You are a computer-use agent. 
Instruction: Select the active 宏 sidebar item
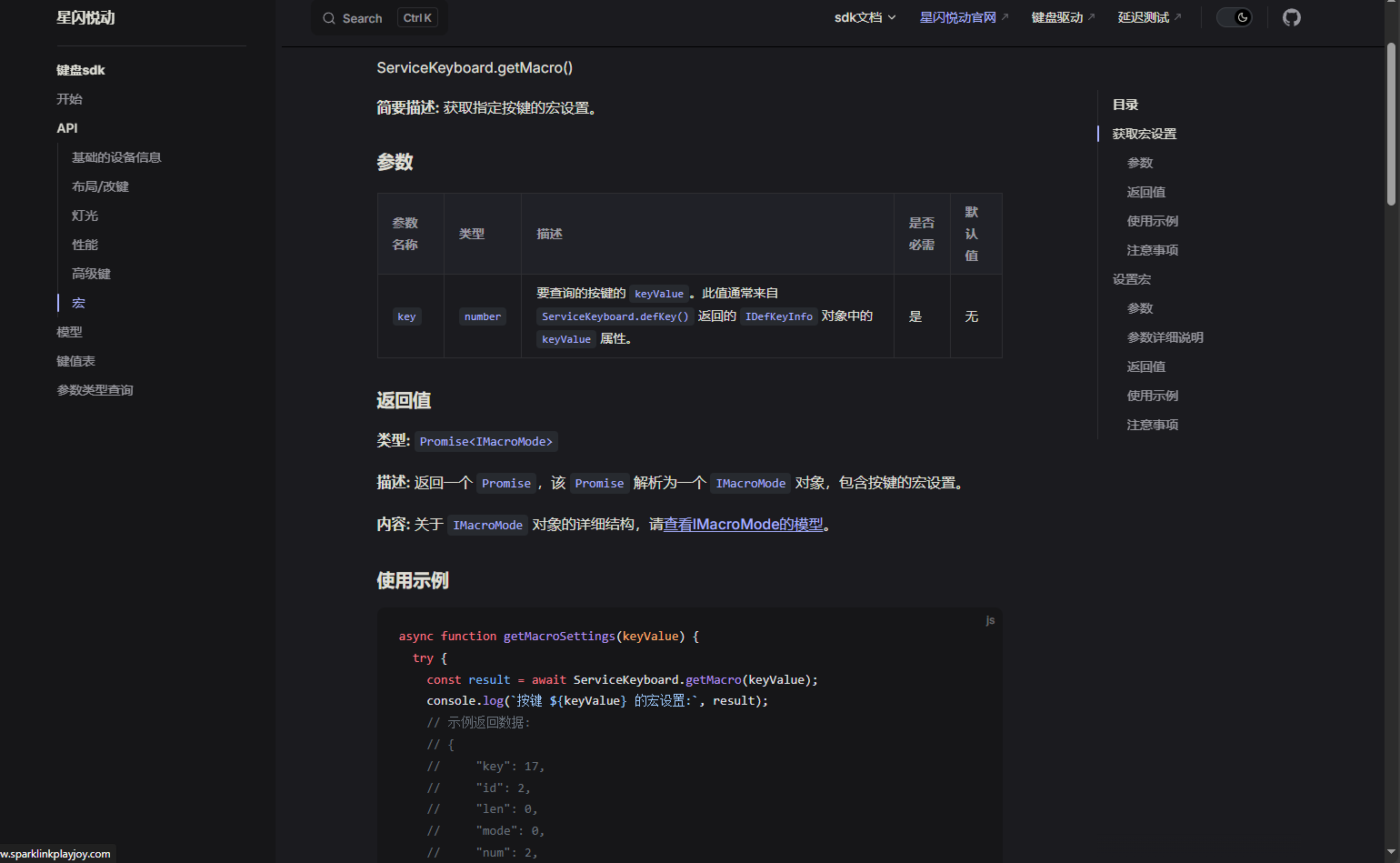click(78, 303)
